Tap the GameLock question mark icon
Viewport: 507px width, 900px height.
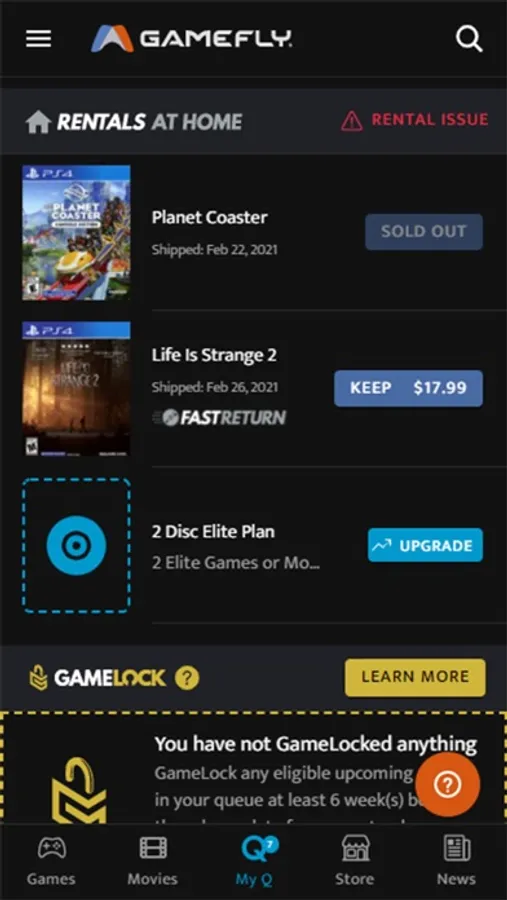pyautogui.click(x=187, y=678)
